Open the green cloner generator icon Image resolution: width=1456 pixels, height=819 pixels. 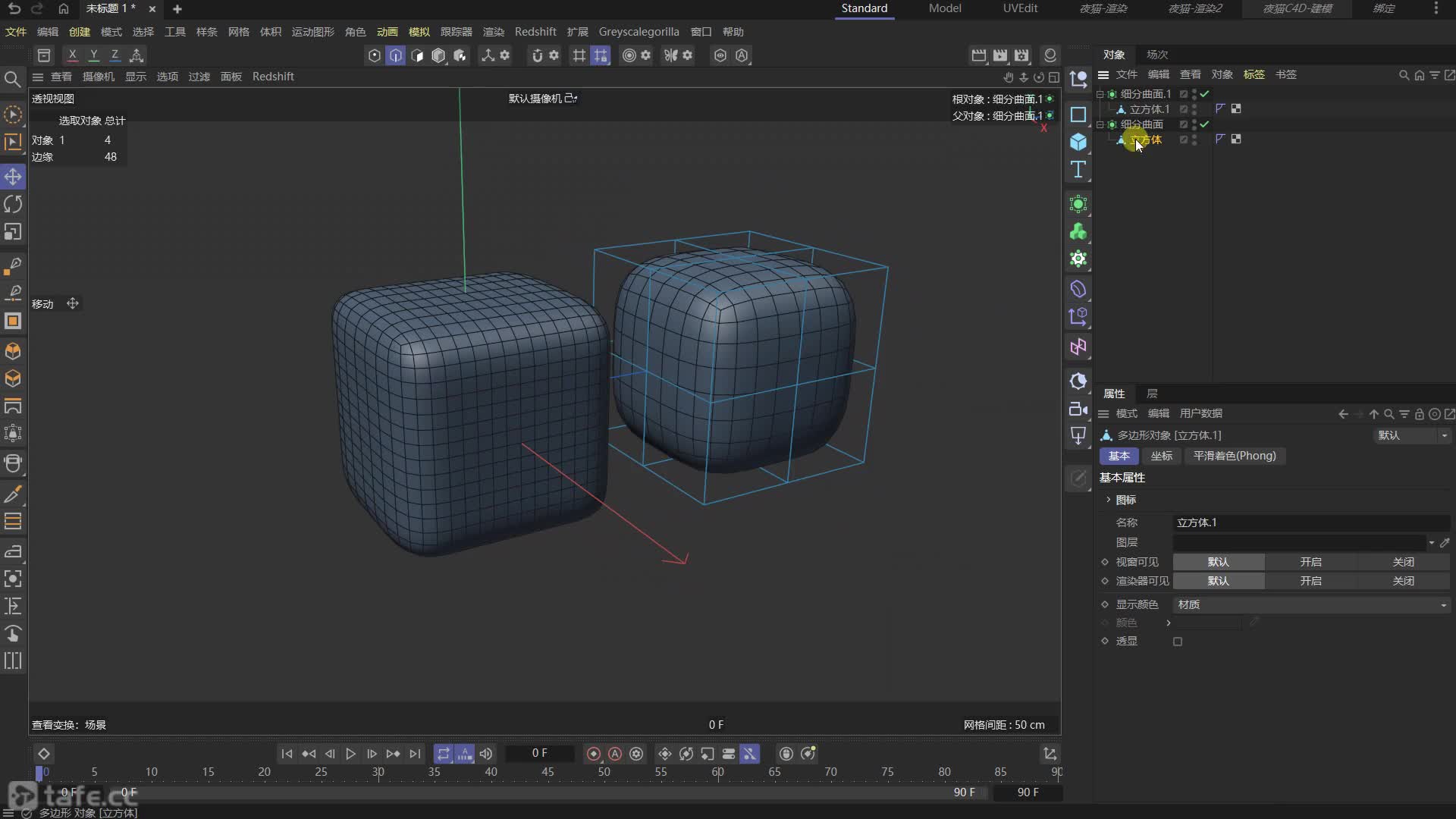click(1078, 231)
